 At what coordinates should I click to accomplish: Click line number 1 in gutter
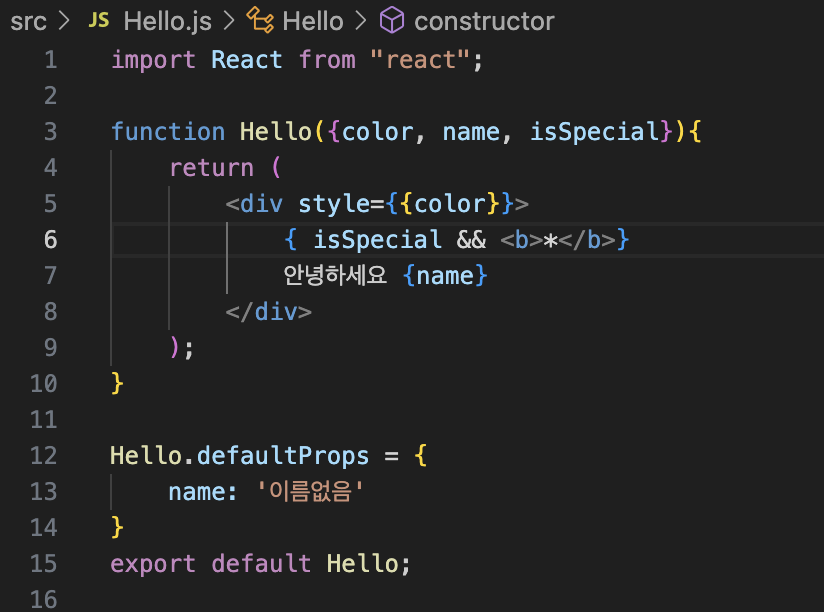pyautogui.click(x=50, y=60)
